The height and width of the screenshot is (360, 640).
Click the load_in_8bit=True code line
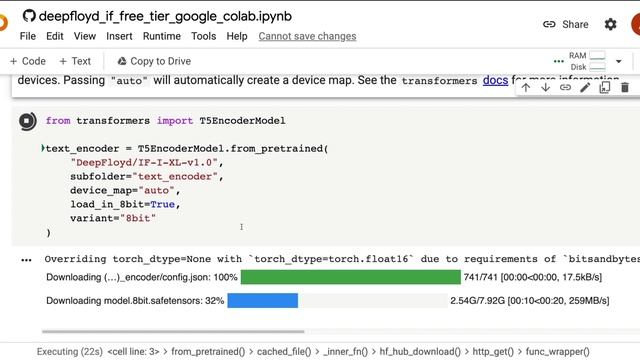125,204
